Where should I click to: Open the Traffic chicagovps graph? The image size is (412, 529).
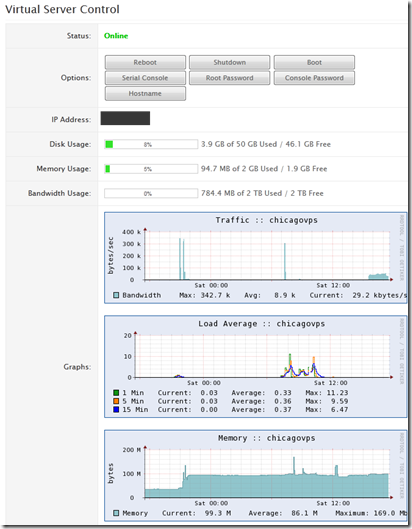pos(255,258)
